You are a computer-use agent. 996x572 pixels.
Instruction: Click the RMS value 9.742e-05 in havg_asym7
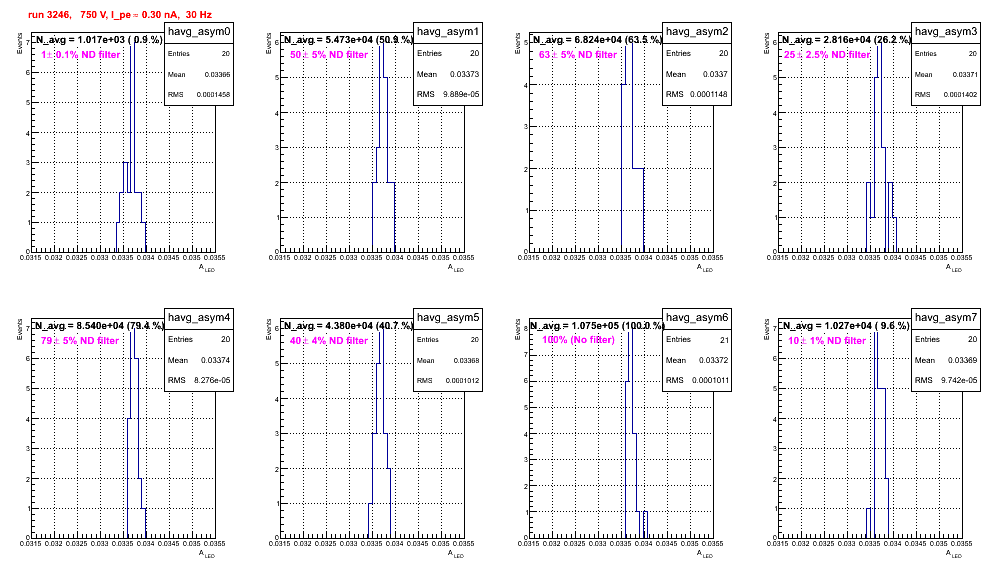959,380
